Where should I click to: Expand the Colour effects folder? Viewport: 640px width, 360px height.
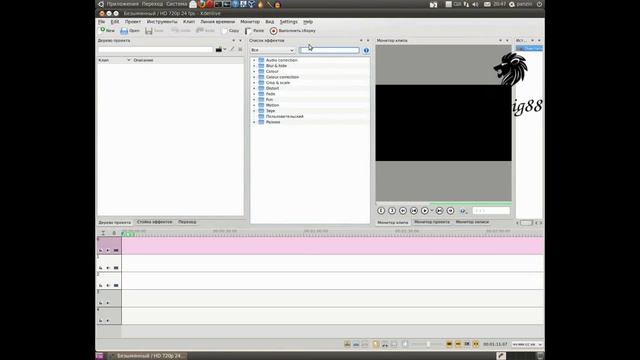point(254,71)
